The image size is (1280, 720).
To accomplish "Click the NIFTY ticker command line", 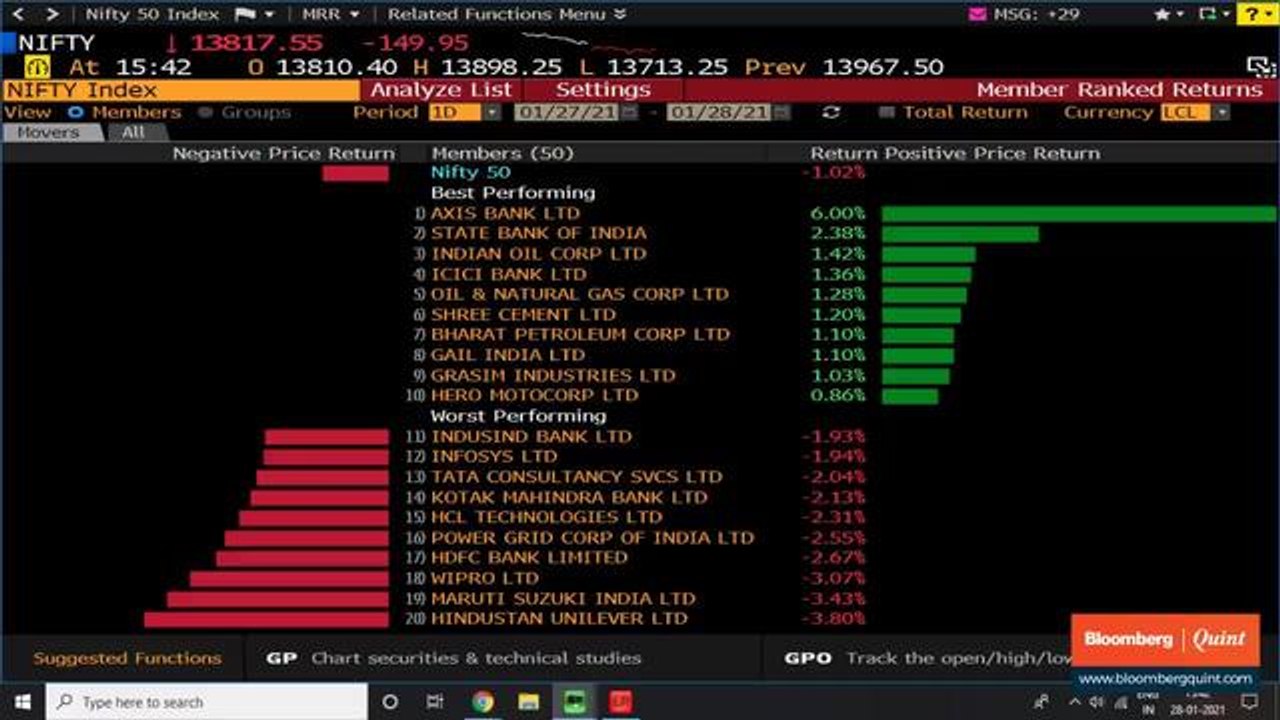I will point(56,43).
